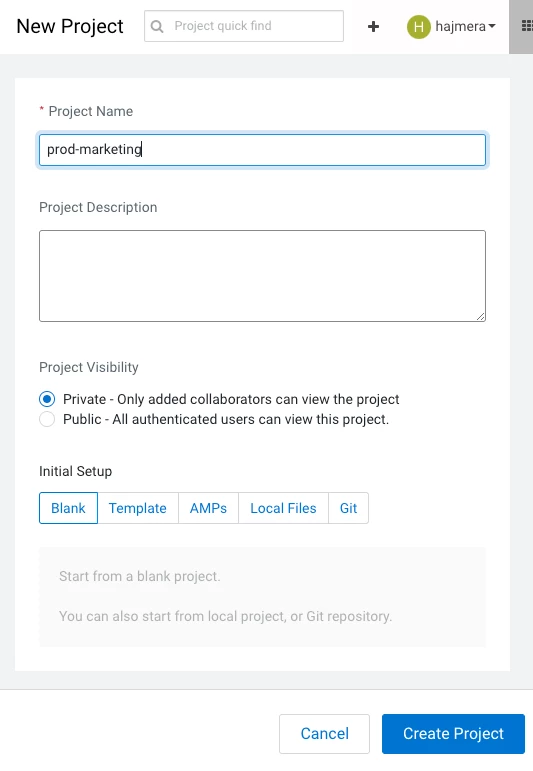Click the Project quick find search box
533x771 pixels.
(244, 26)
